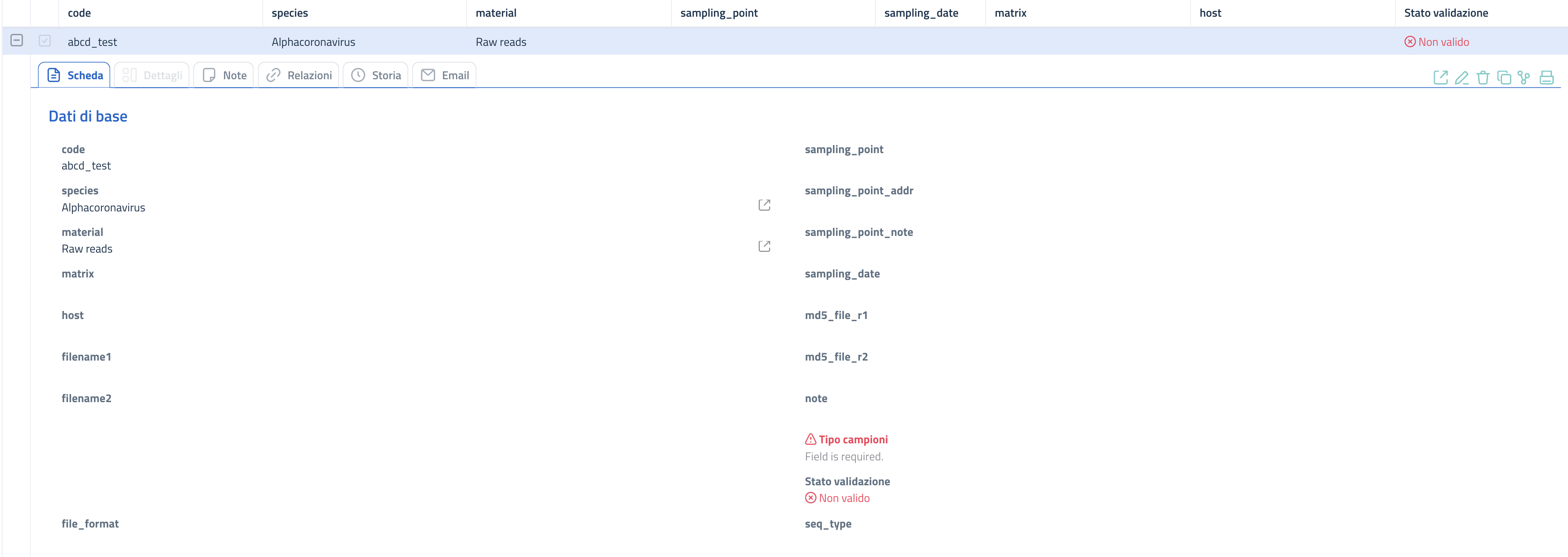
Task: Collapse the abcd_test row details
Action: click(x=17, y=41)
